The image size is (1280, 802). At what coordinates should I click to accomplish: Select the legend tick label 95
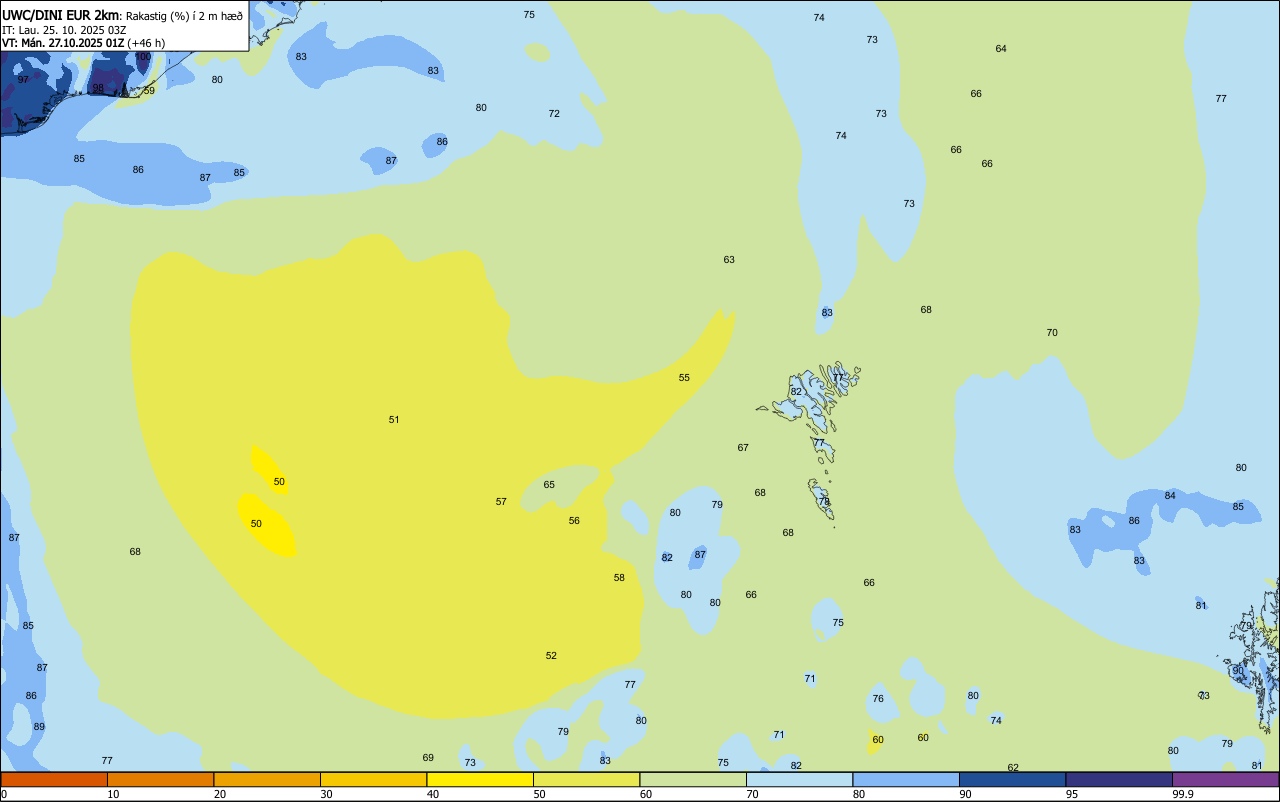(1071, 794)
